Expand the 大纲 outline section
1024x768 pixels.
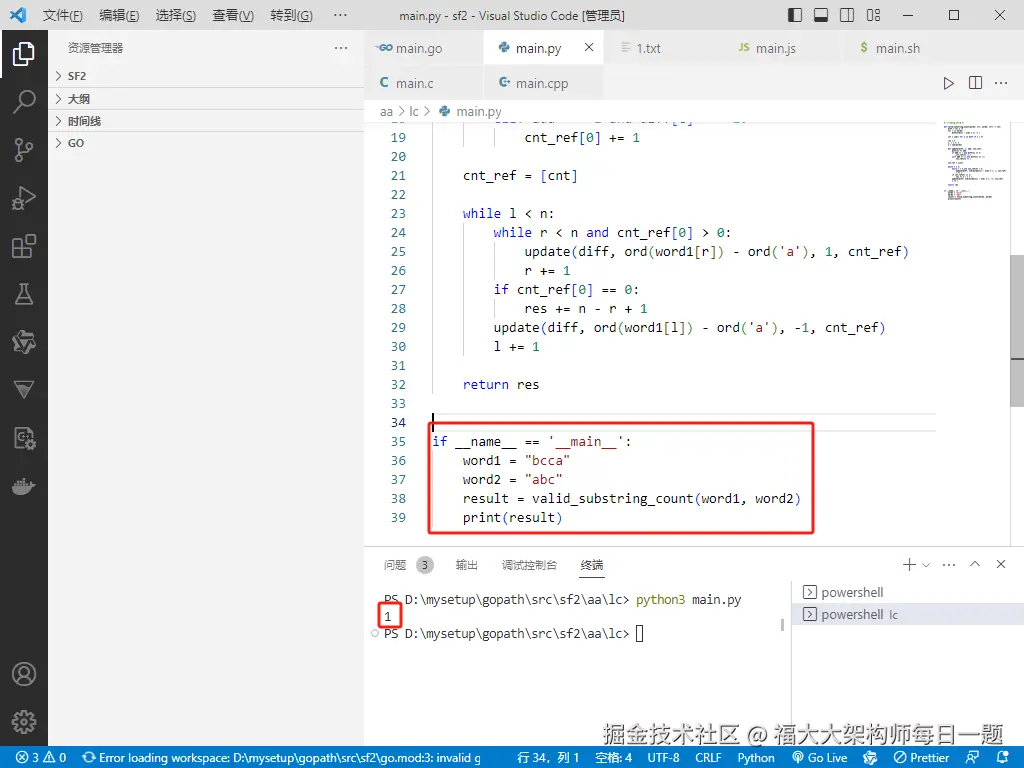(206, 99)
